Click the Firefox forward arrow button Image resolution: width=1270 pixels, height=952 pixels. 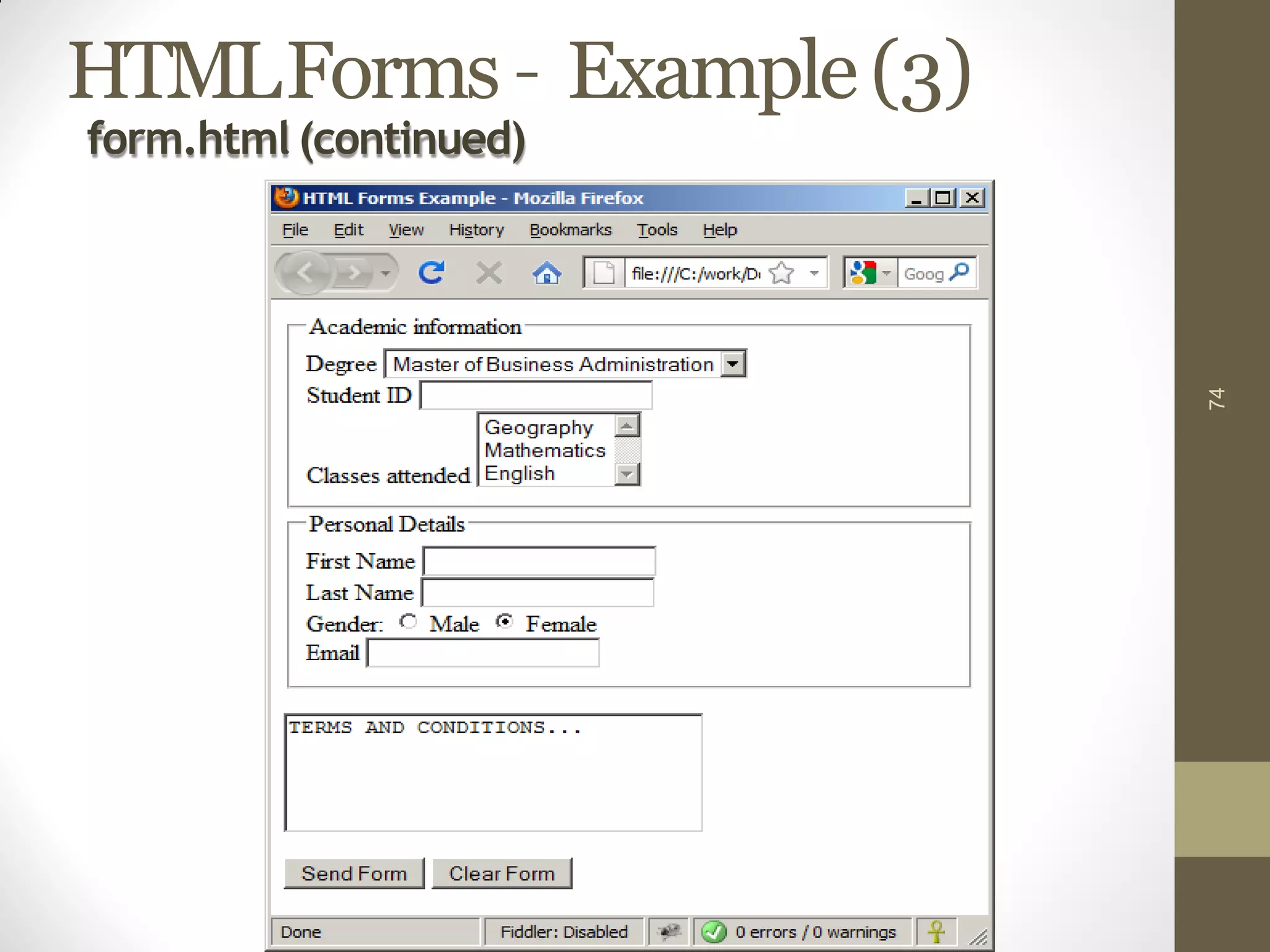(353, 273)
